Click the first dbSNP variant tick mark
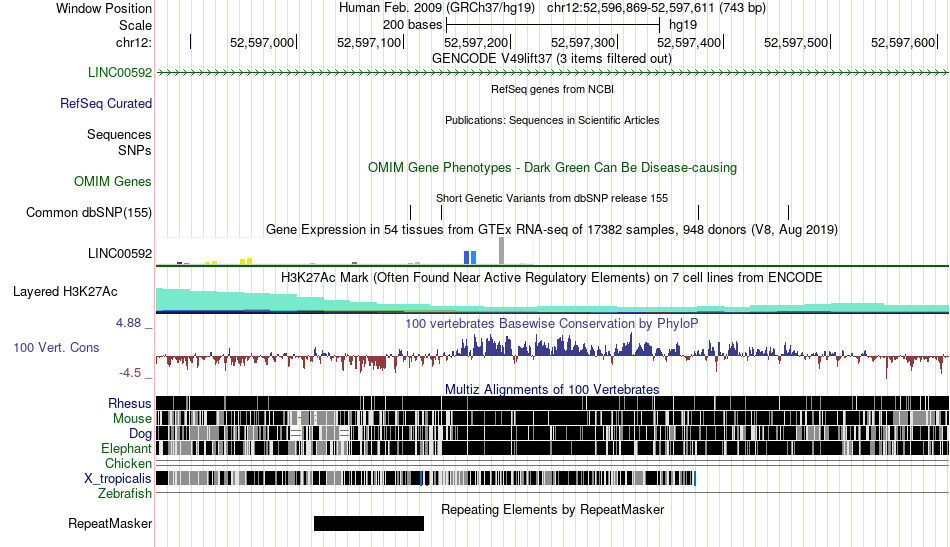Viewport: 950px width, 547px height. pyautogui.click(x=410, y=213)
